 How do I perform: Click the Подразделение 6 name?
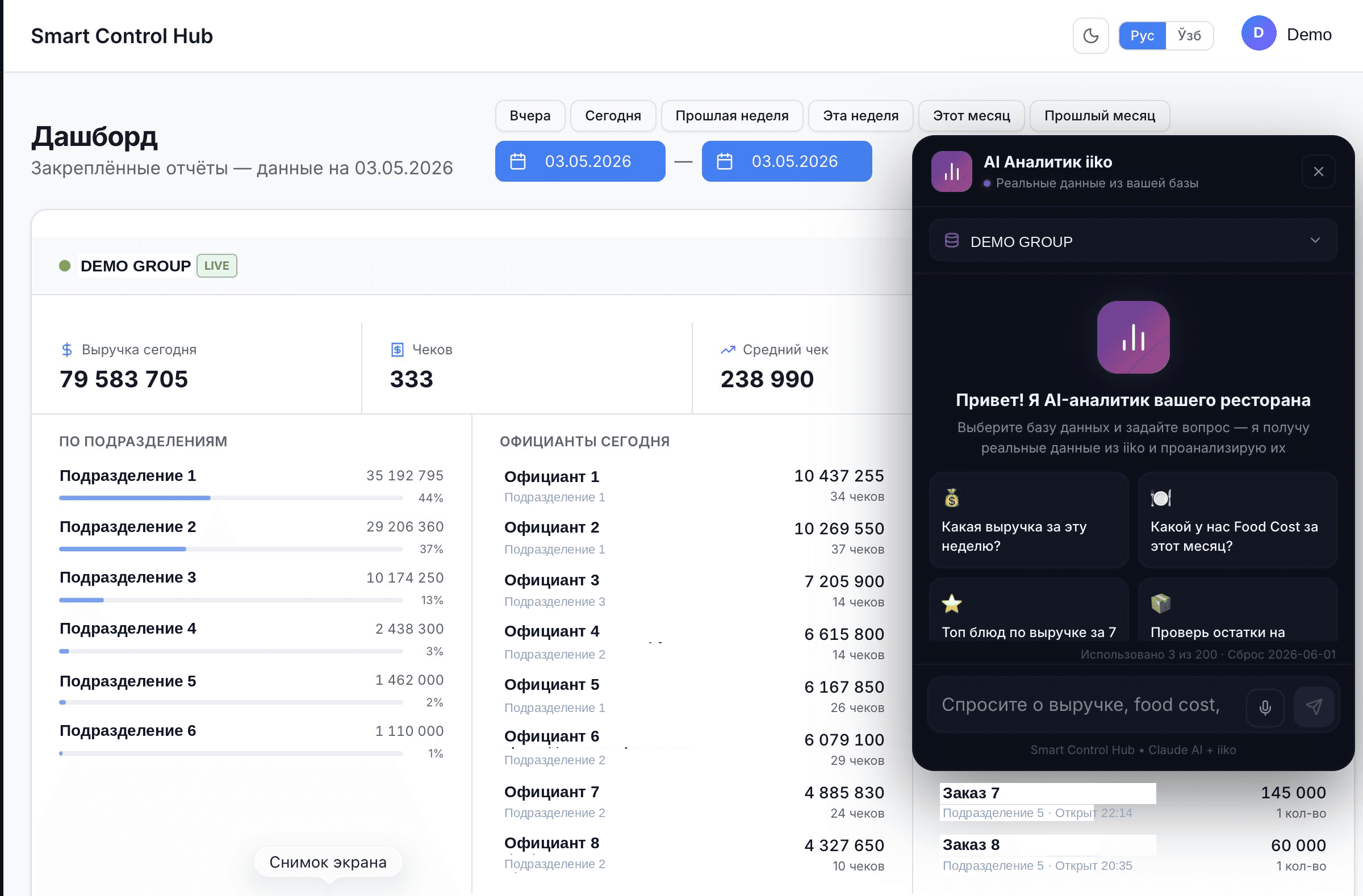[128, 731]
